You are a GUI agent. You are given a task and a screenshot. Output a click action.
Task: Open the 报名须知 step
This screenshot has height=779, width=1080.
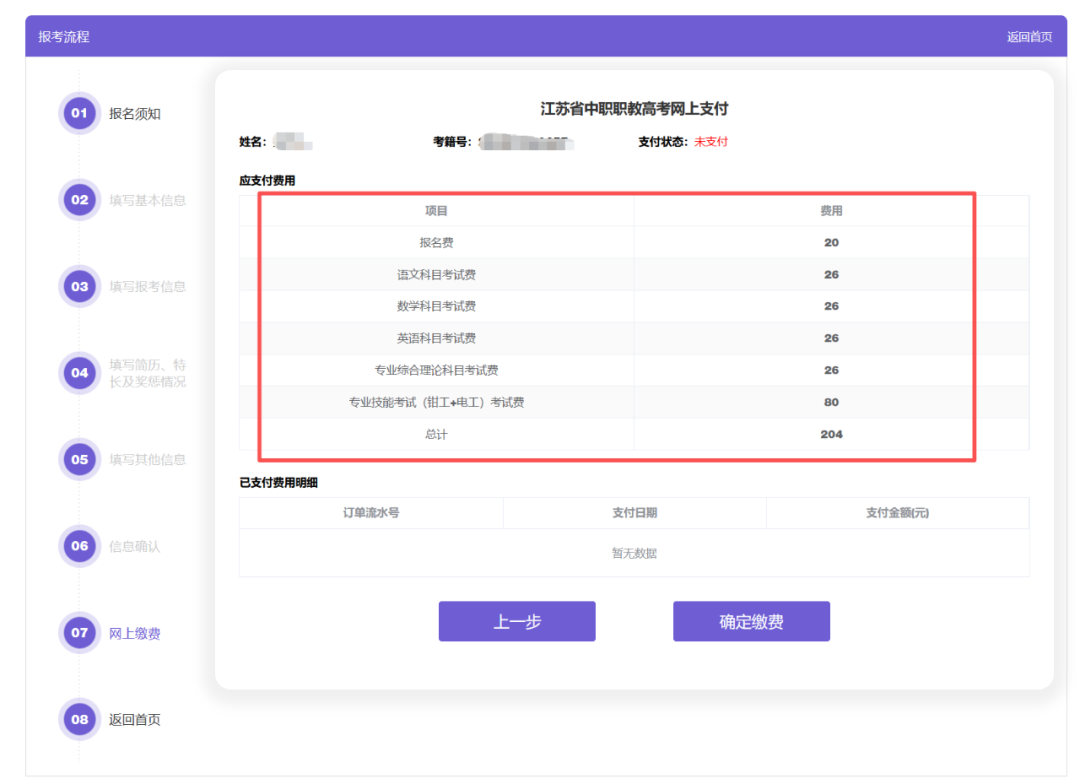point(135,114)
